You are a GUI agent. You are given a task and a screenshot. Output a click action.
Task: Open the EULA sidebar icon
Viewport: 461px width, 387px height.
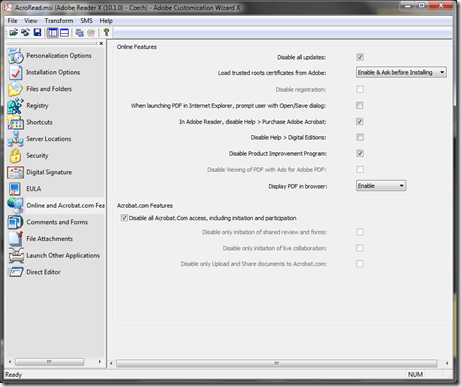click(15, 189)
